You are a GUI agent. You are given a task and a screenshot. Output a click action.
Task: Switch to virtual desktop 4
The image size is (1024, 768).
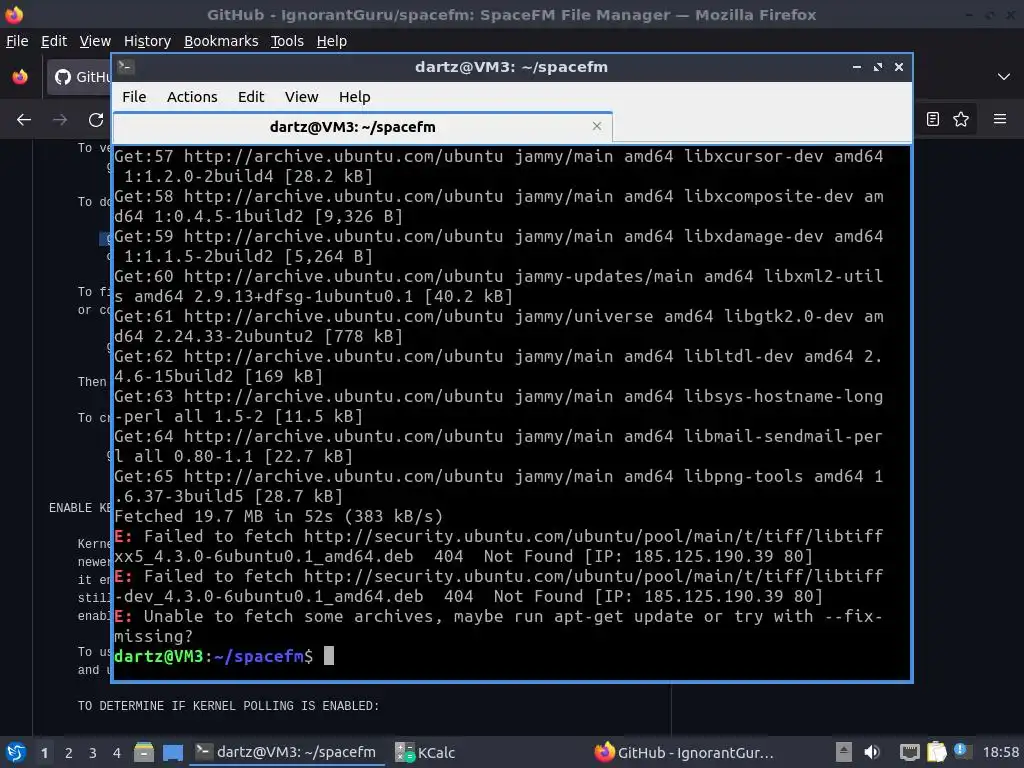tap(117, 753)
